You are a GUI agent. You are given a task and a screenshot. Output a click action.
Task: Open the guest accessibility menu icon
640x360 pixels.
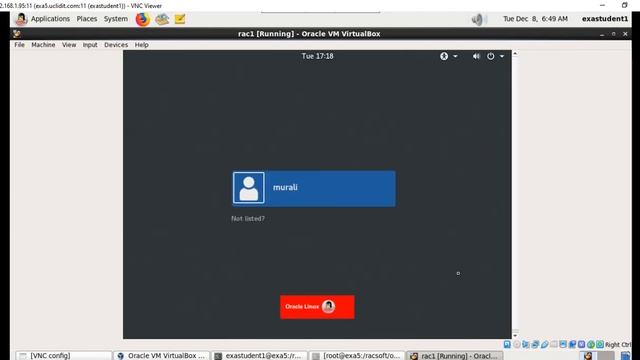pyautogui.click(x=444, y=56)
